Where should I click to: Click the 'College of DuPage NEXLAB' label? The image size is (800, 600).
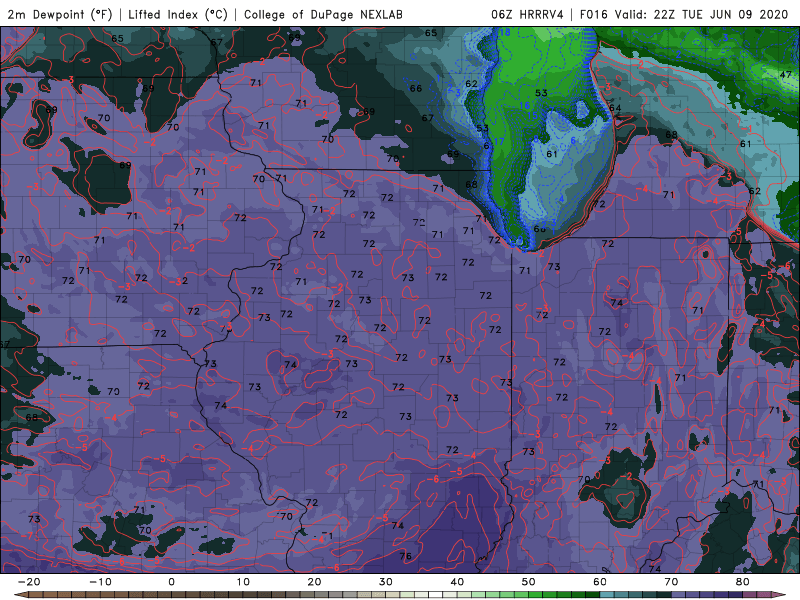(323, 14)
